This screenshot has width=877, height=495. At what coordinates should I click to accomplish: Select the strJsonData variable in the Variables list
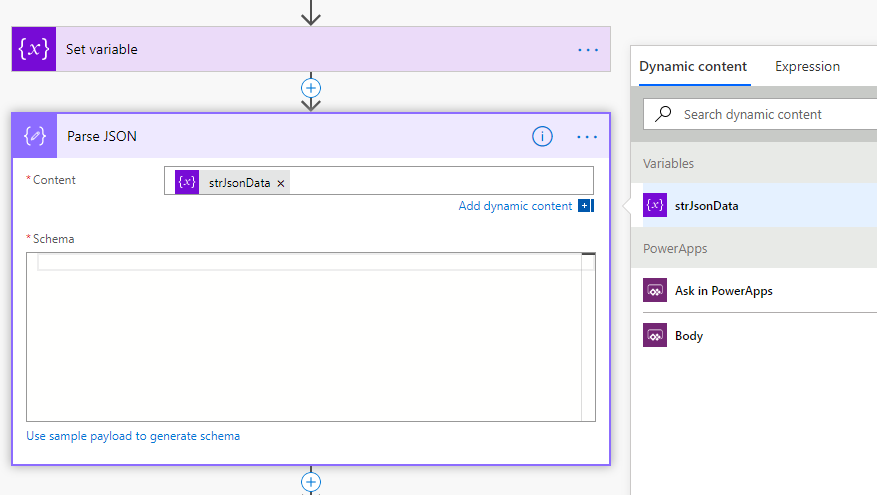click(x=760, y=205)
